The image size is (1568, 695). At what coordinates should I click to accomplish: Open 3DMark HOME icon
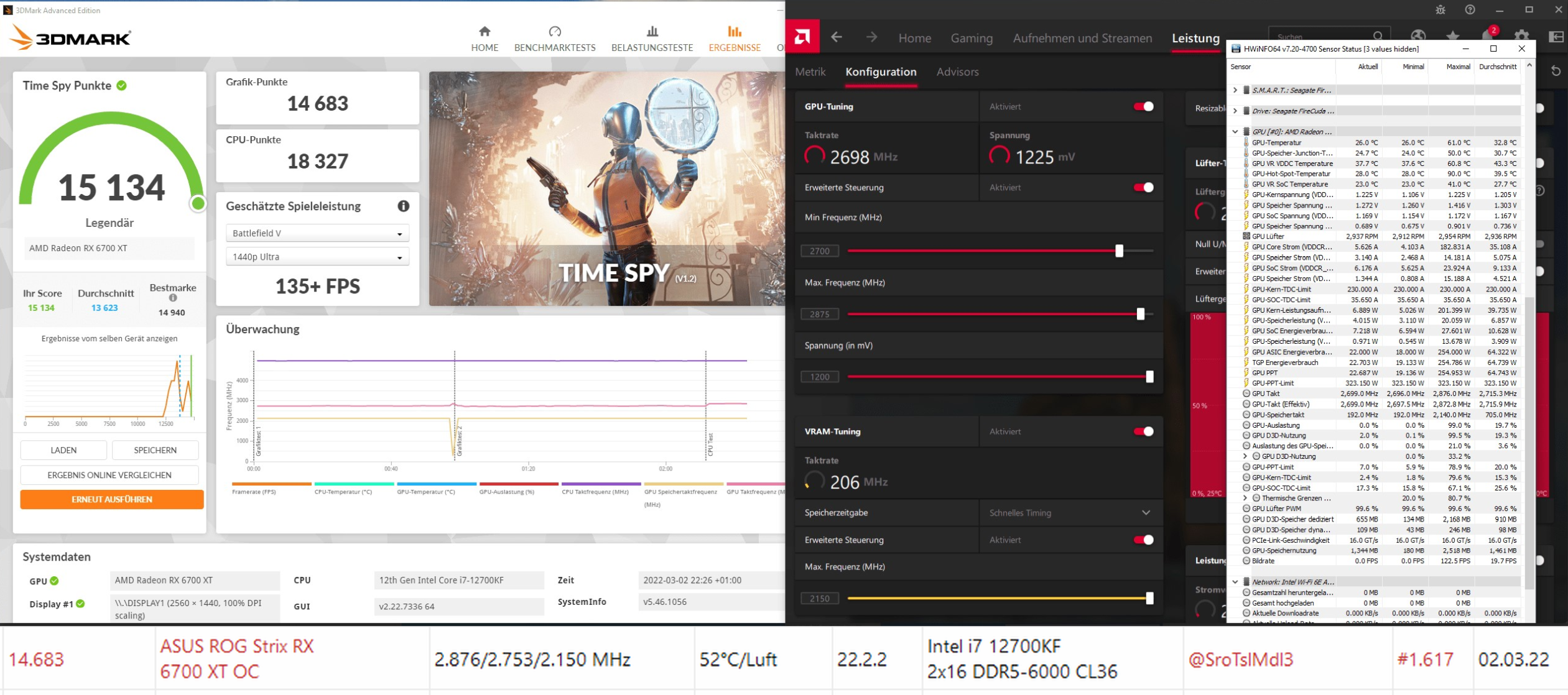[484, 39]
